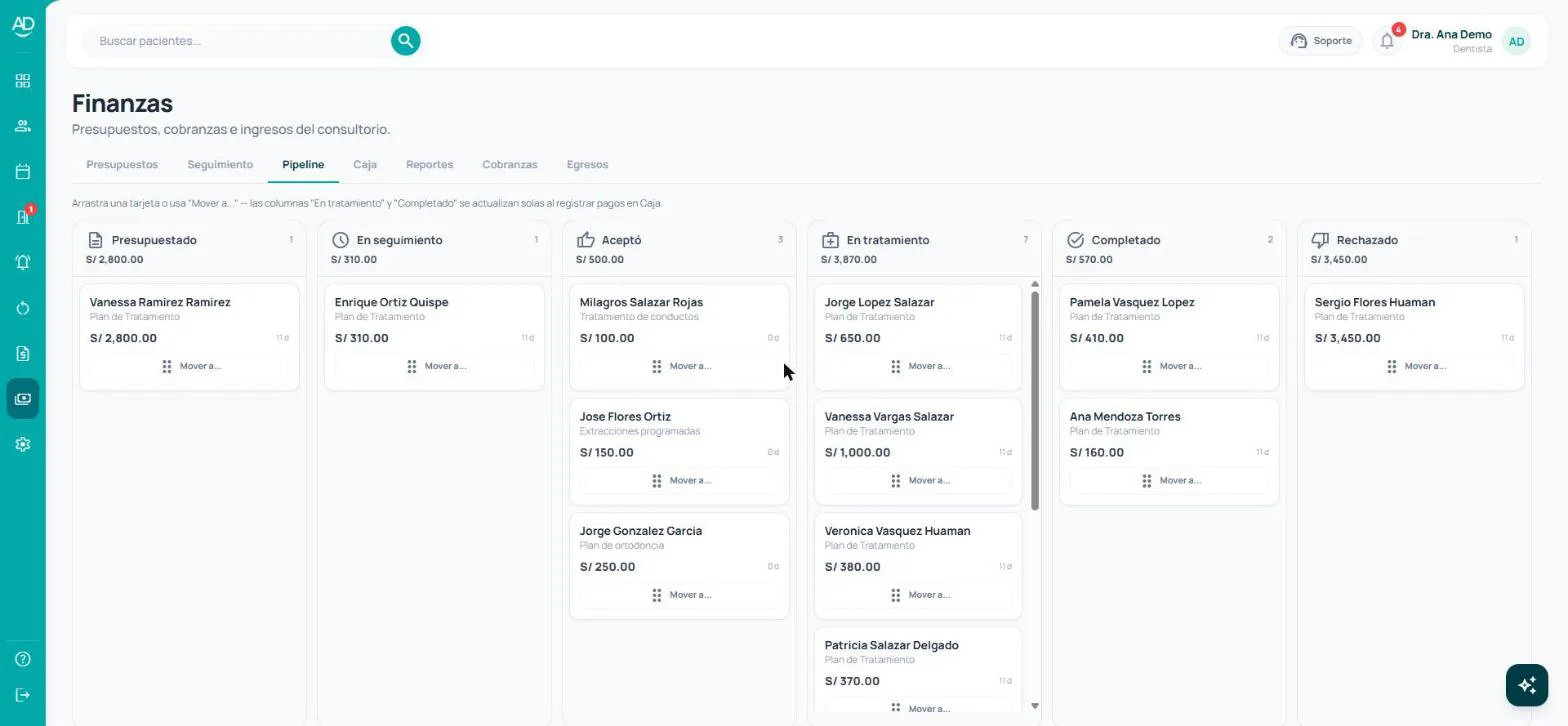Open Mover a for Vanessa Vargas Salazar

tap(918, 481)
